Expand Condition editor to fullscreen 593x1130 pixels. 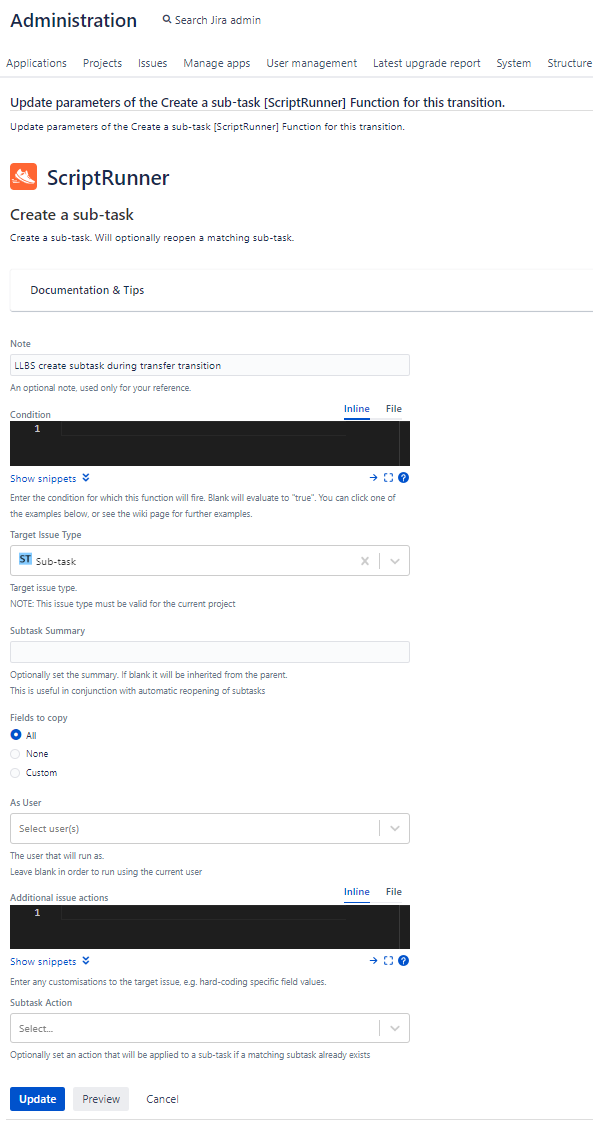[388, 477]
